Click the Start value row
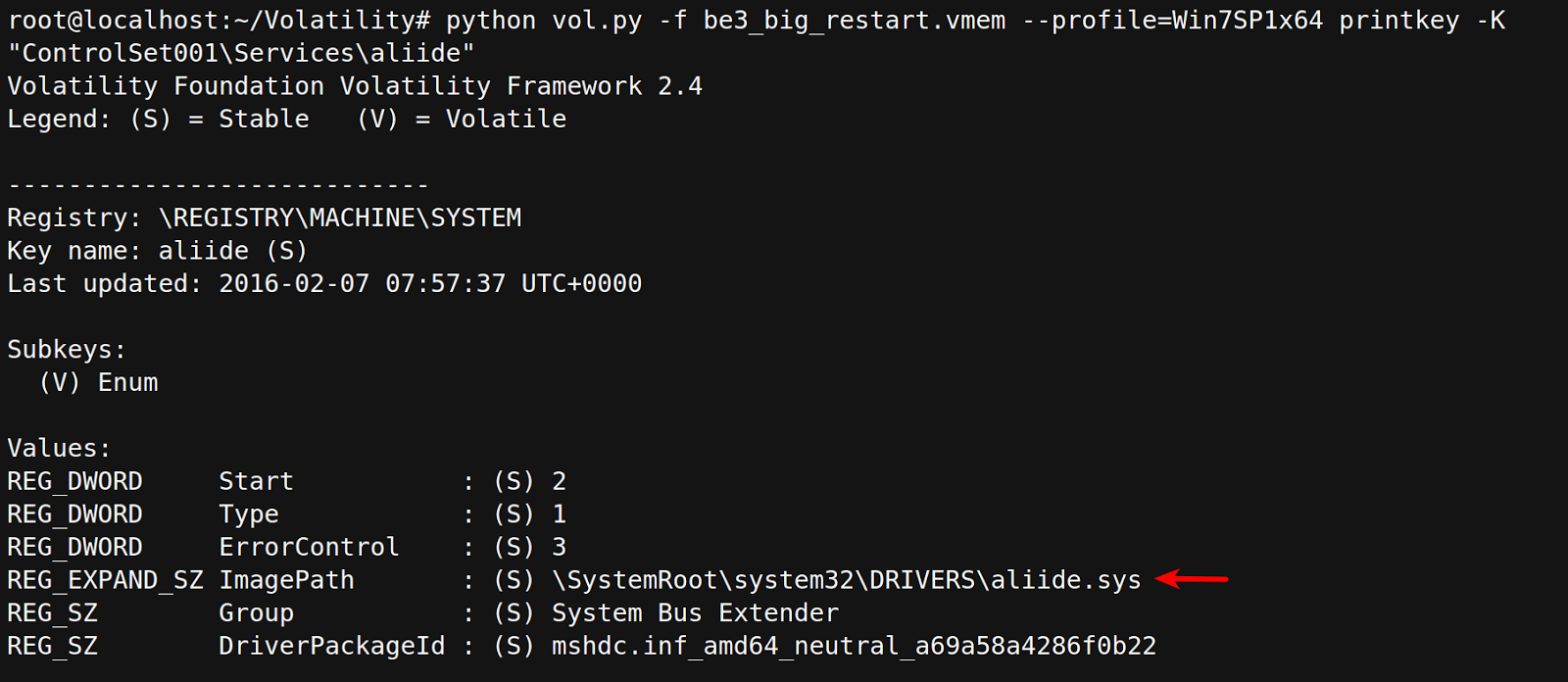This screenshot has height=682, width=1568. tap(256, 481)
